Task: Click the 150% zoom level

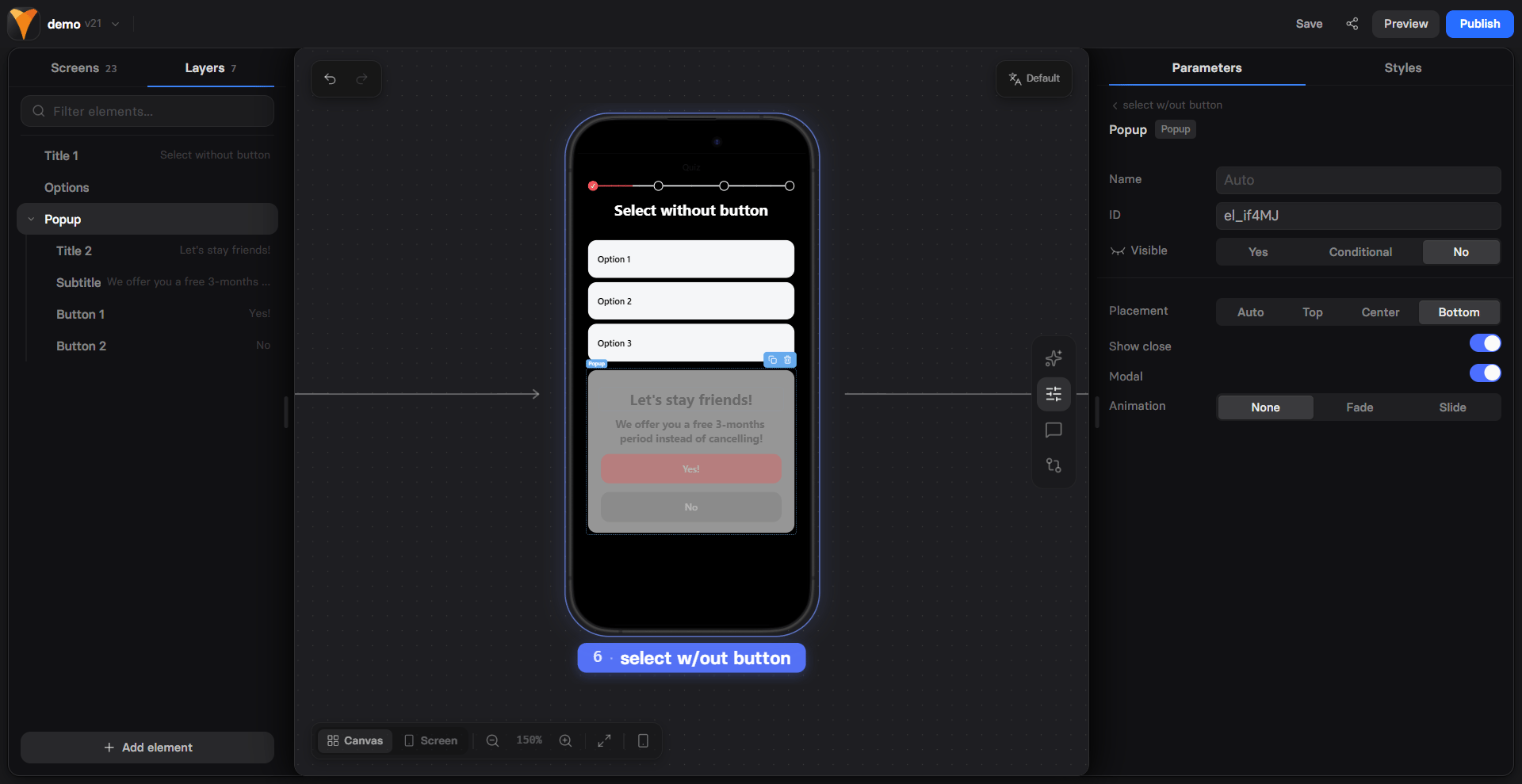Action: [x=529, y=740]
